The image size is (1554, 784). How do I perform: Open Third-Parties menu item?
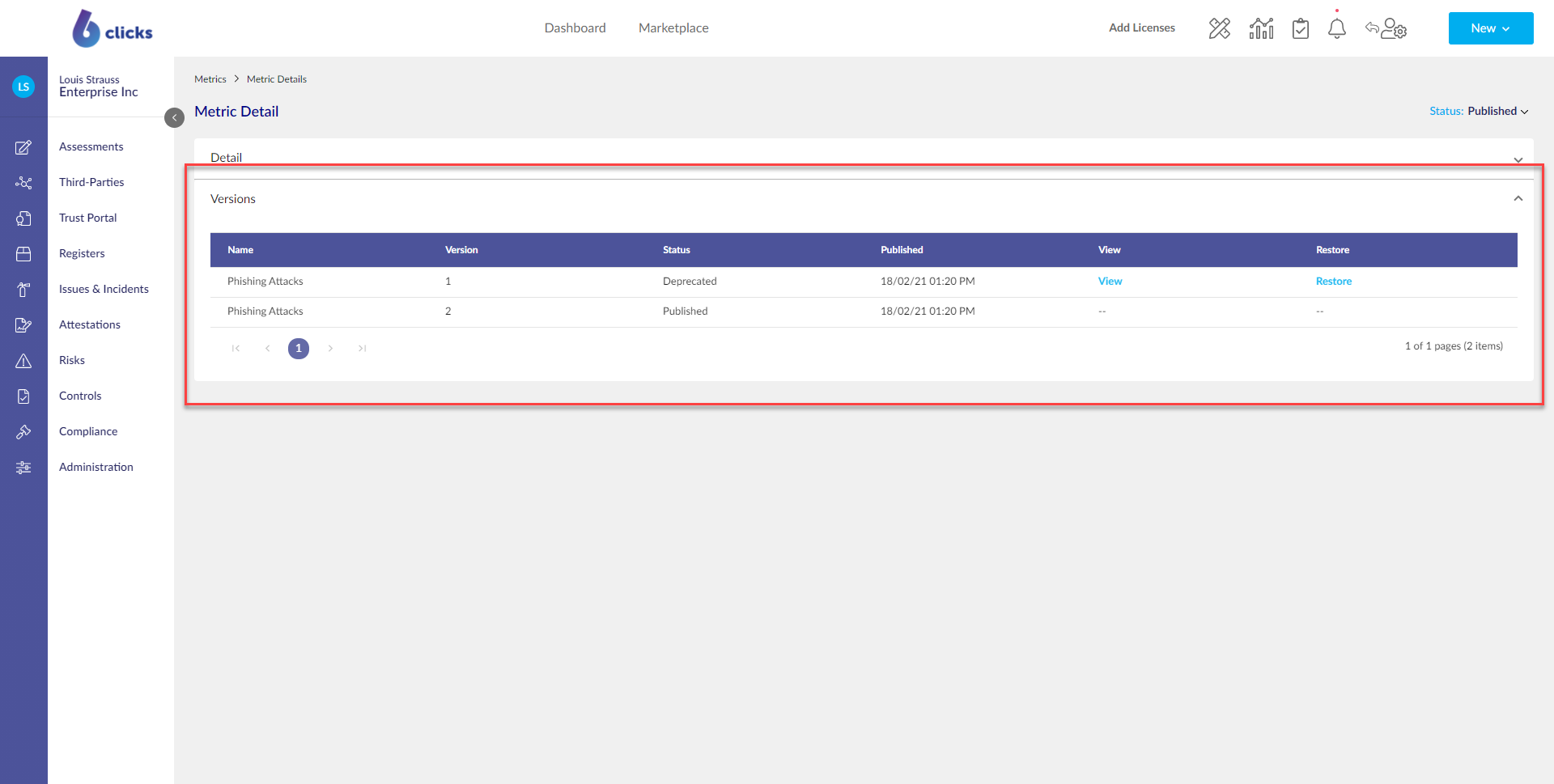[91, 183]
